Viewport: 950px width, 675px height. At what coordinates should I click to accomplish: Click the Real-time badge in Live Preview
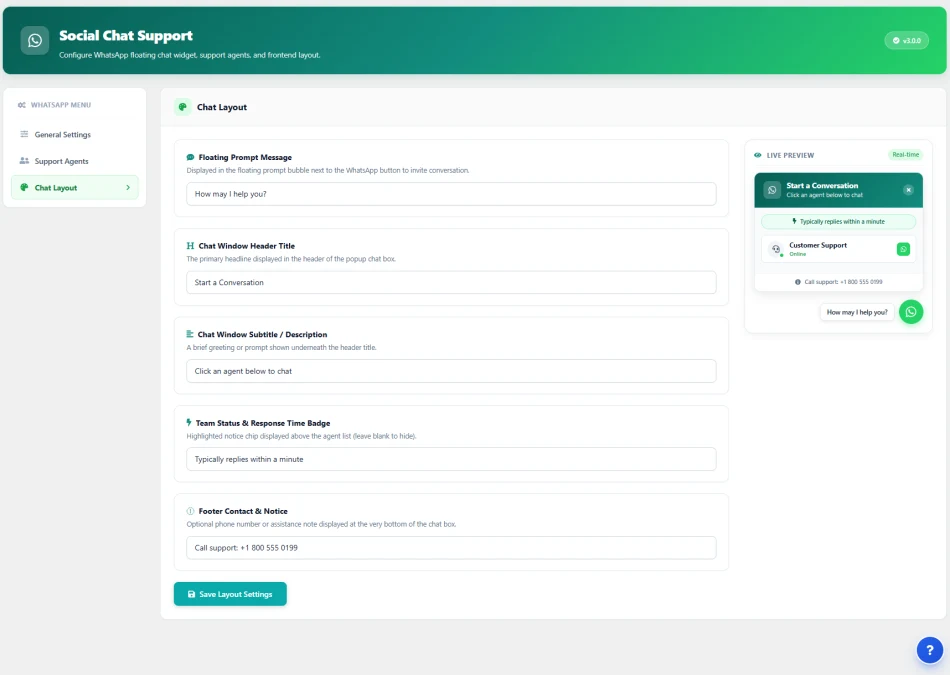[906, 155]
